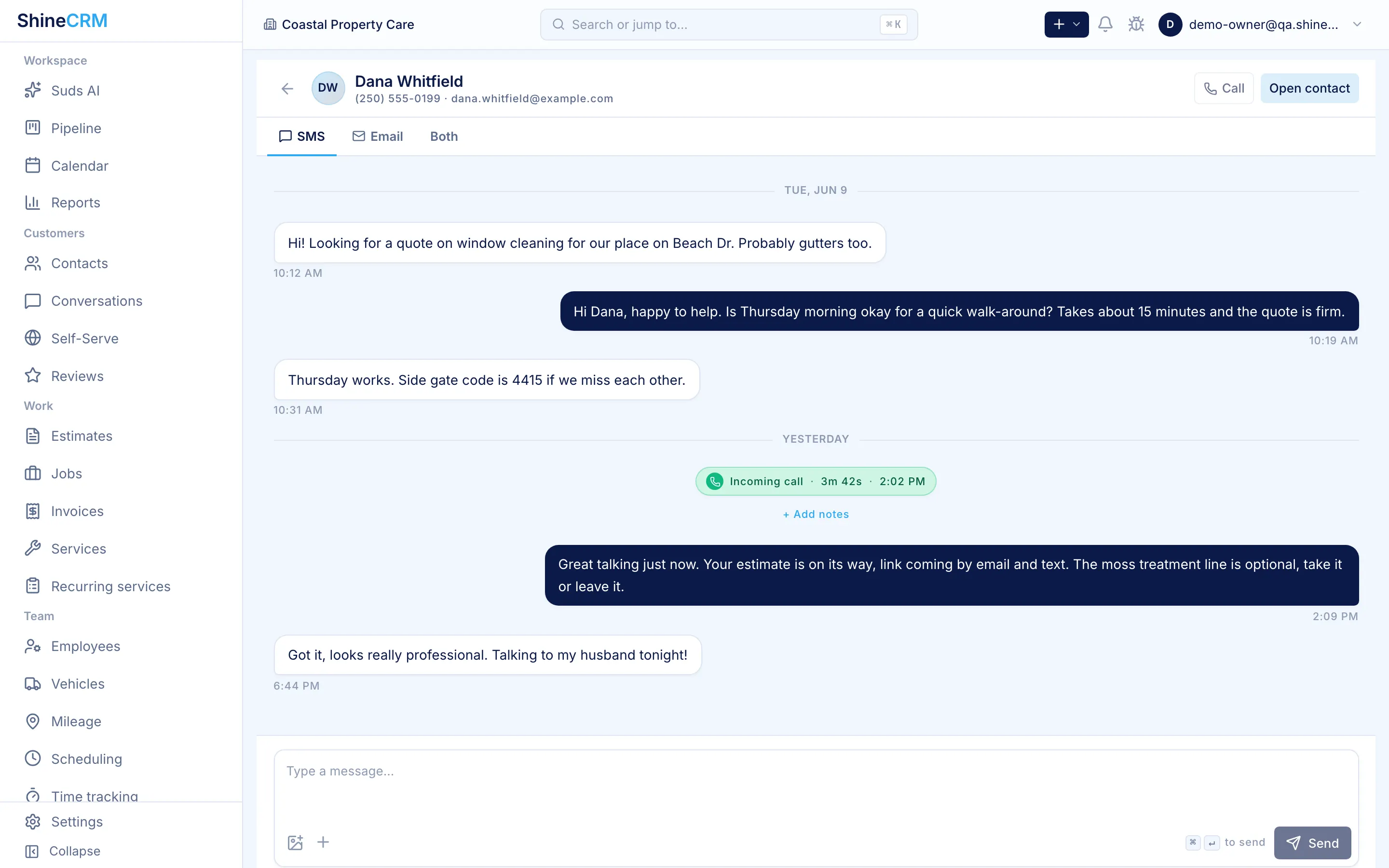This screenshot has width=1389, height=868.
Task: Click the DW contact avatar
Action: tap(328, 88)
